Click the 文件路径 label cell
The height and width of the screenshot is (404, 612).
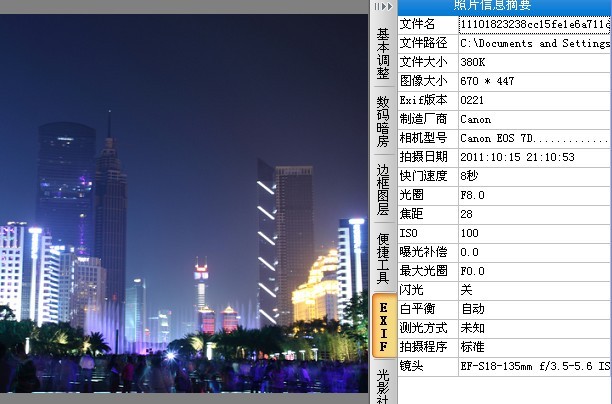point(428,43)
